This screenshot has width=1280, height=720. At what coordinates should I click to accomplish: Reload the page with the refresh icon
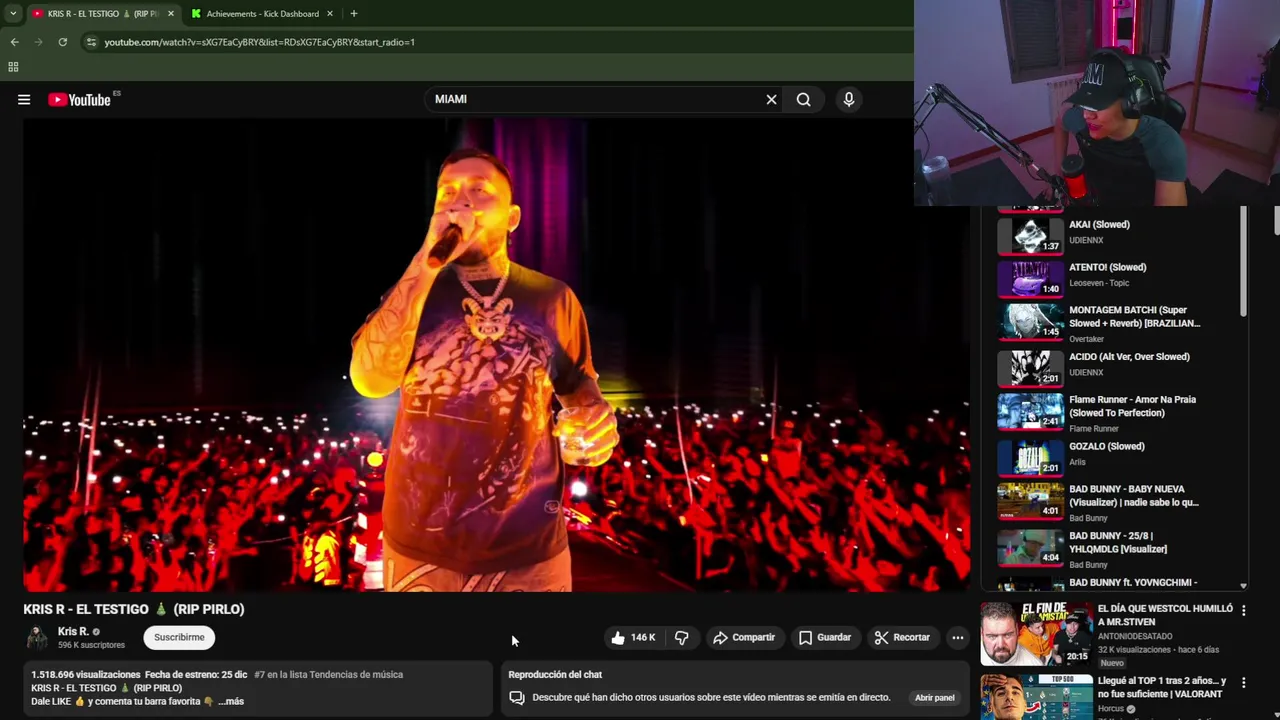click(x=62, y=42)
